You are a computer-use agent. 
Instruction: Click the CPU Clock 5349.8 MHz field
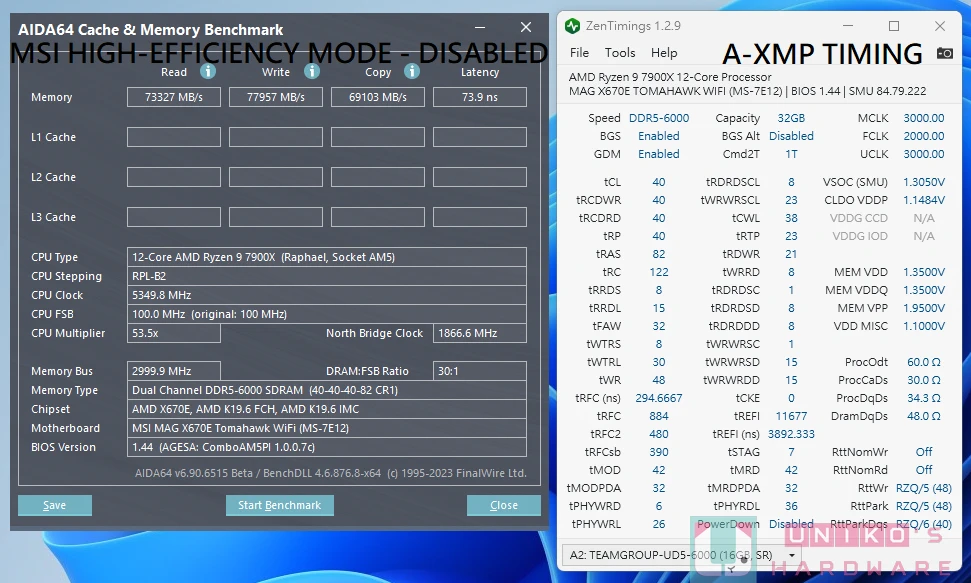pyautogui.click(x=327, y=295)
